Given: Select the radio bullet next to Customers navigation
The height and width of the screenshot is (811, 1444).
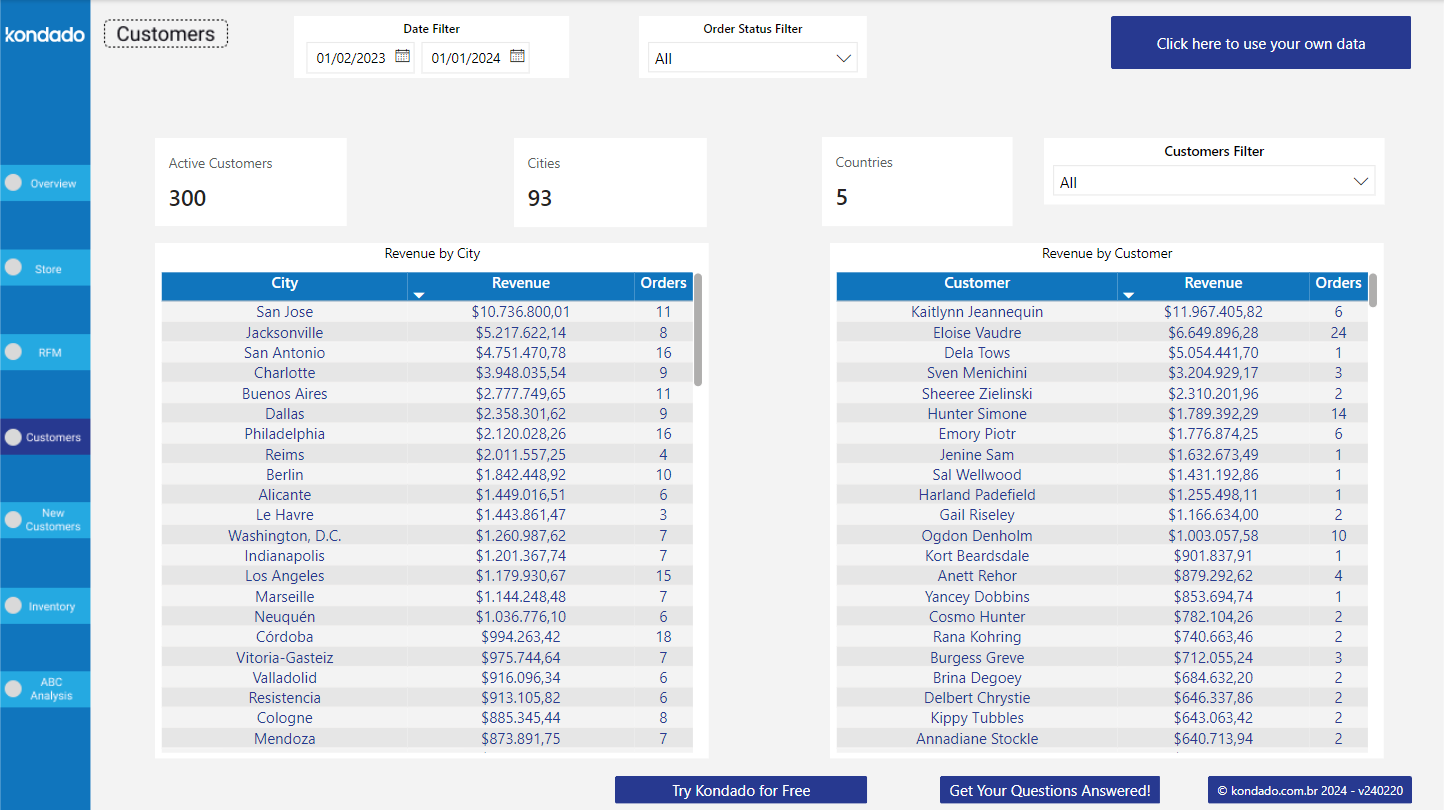Looking at the screenshot, I should [14, 436].
